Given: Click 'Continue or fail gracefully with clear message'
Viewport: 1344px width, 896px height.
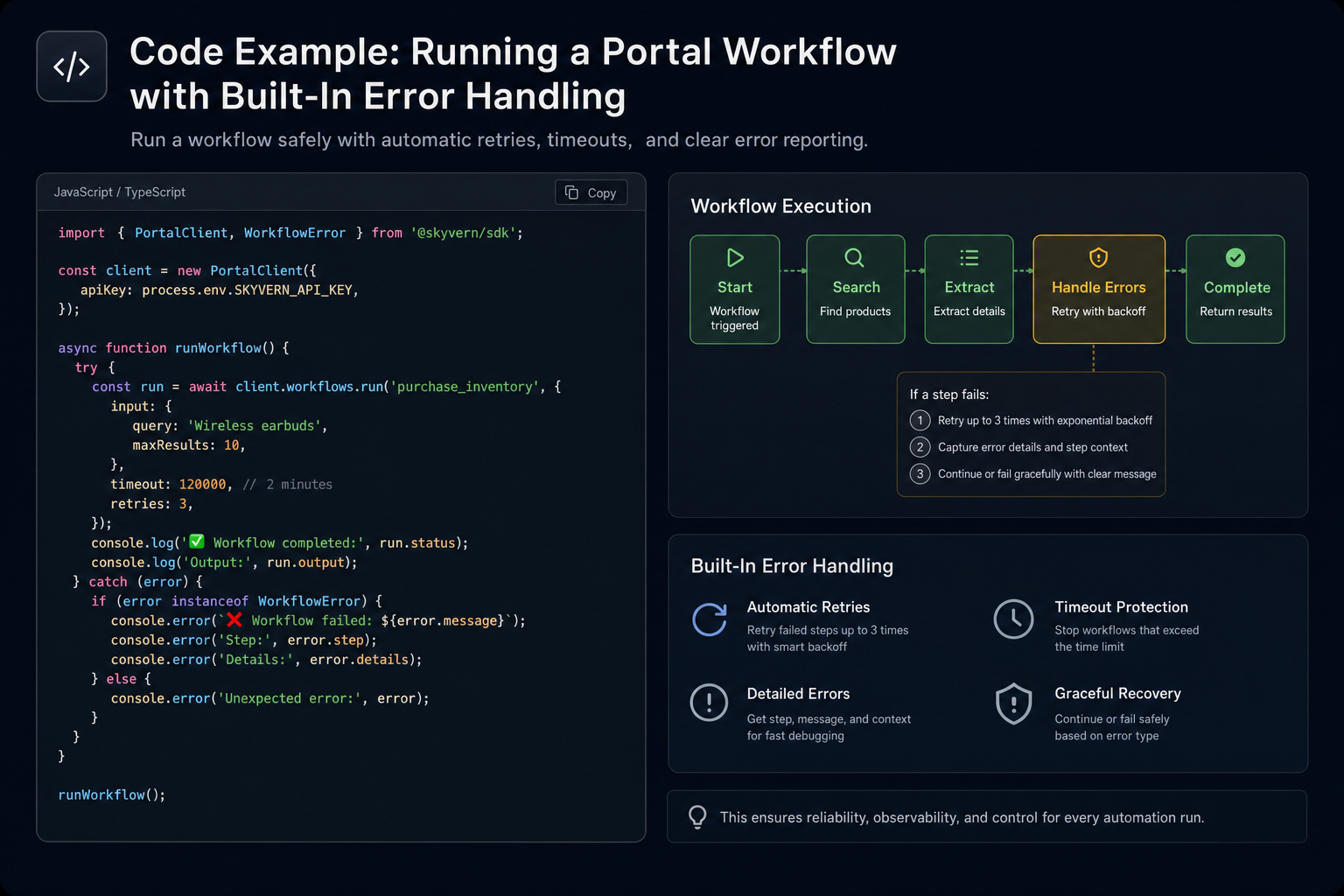Looking at the screenshot, I should [1047, 474].
